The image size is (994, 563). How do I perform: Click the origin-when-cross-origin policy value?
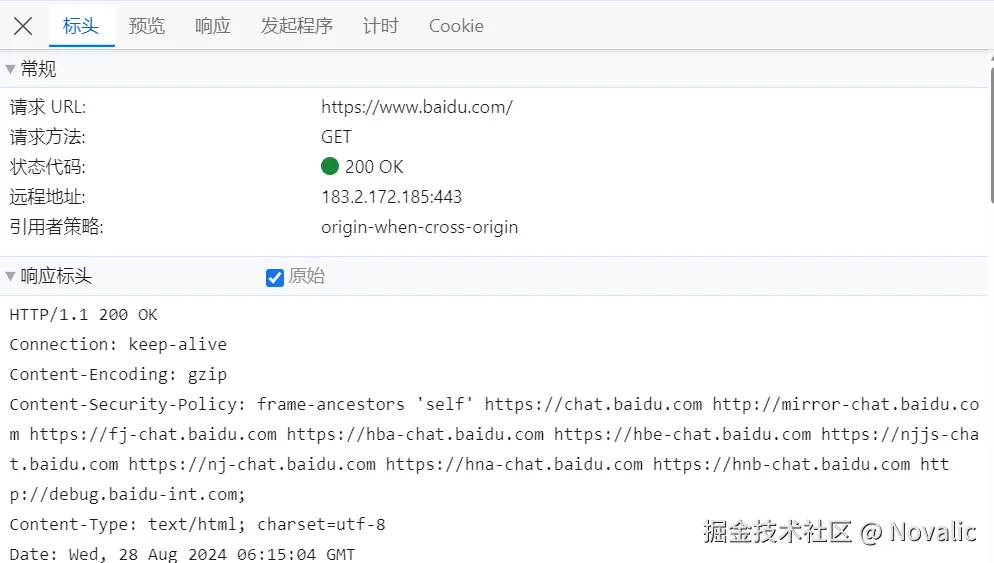pyautogui.click(x=419, y=227)
